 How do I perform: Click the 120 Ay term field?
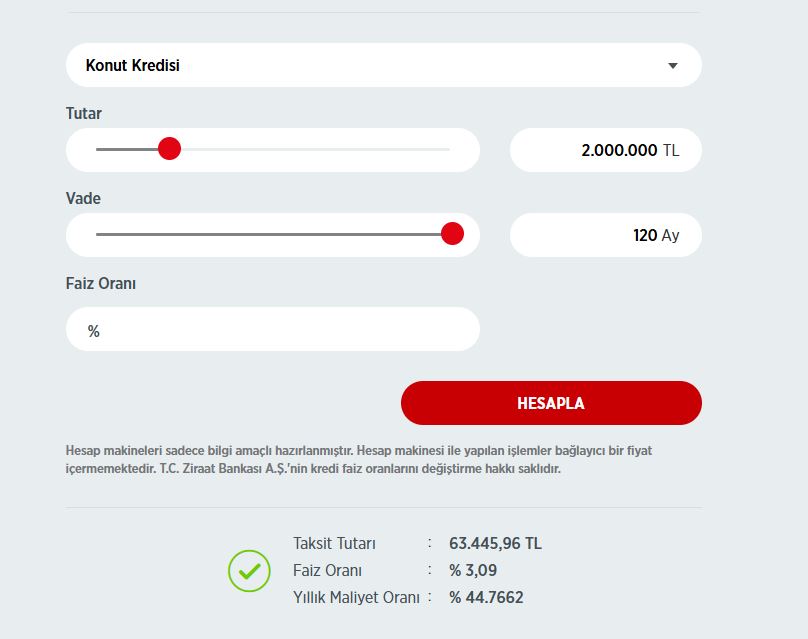pyautogui.click(x=605, y=235)
